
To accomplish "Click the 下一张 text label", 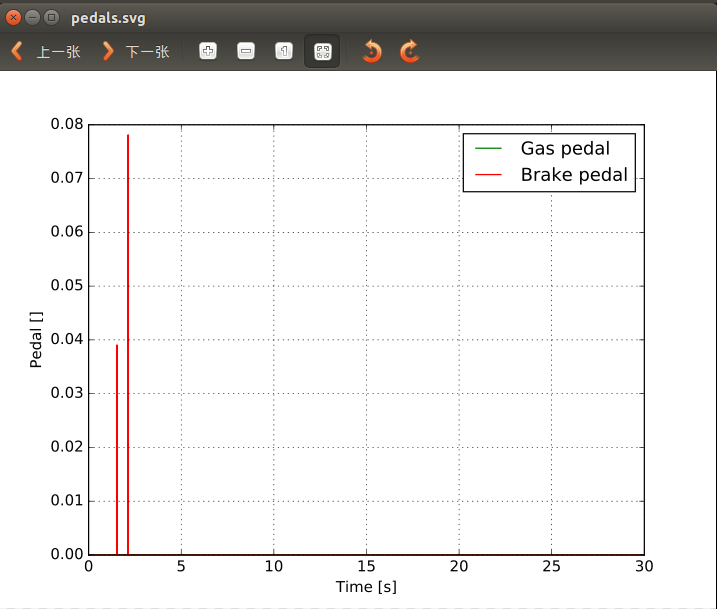I will tap(148, 52).
